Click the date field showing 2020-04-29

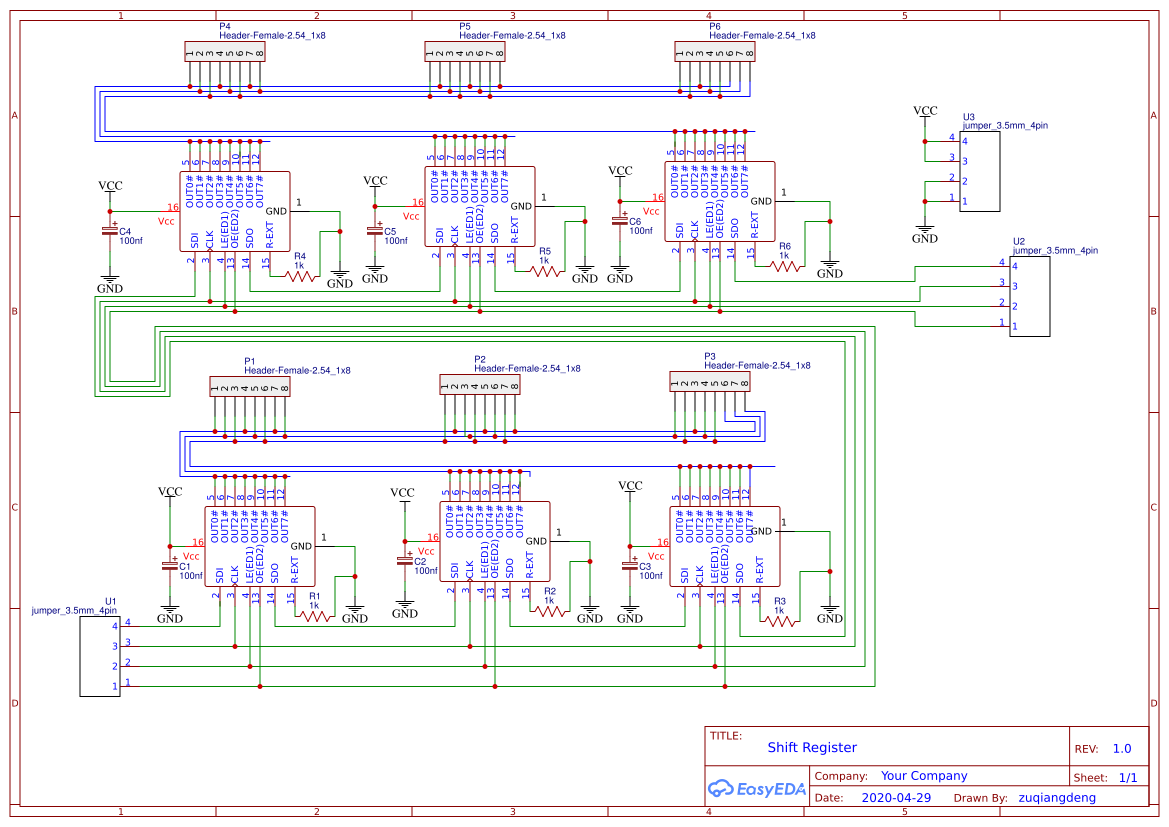click(897, 797)
